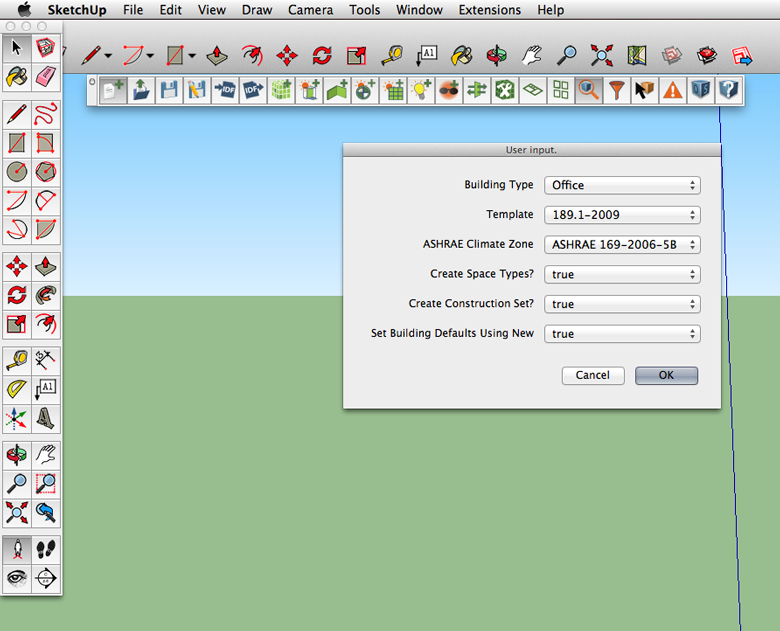Click the Paint Bucket tool in left palette

[17, 76]
